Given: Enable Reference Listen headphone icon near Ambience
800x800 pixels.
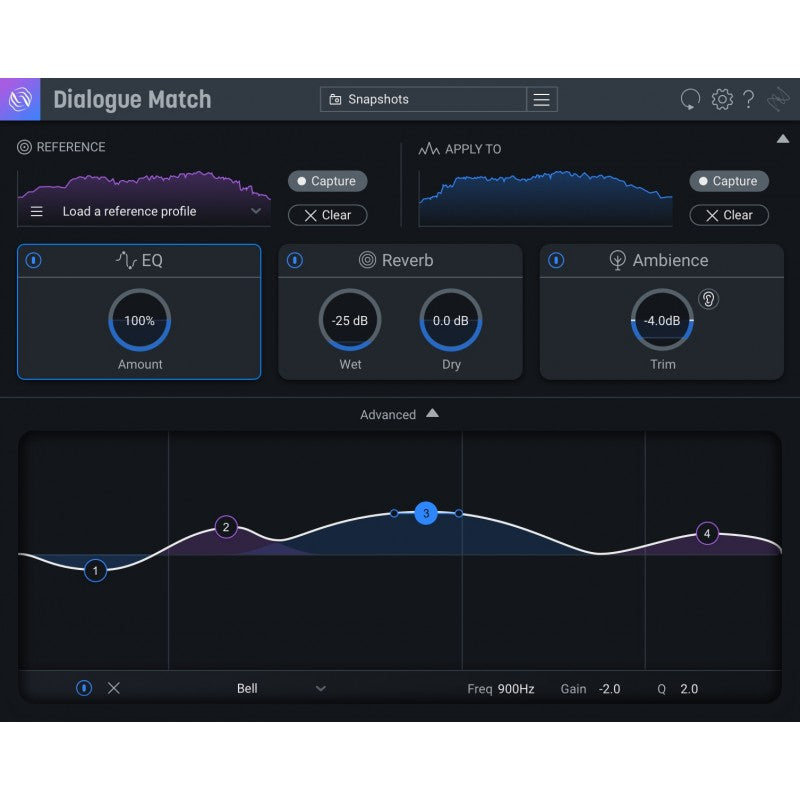Looking at the screenshot, I should tap(708, 299).
